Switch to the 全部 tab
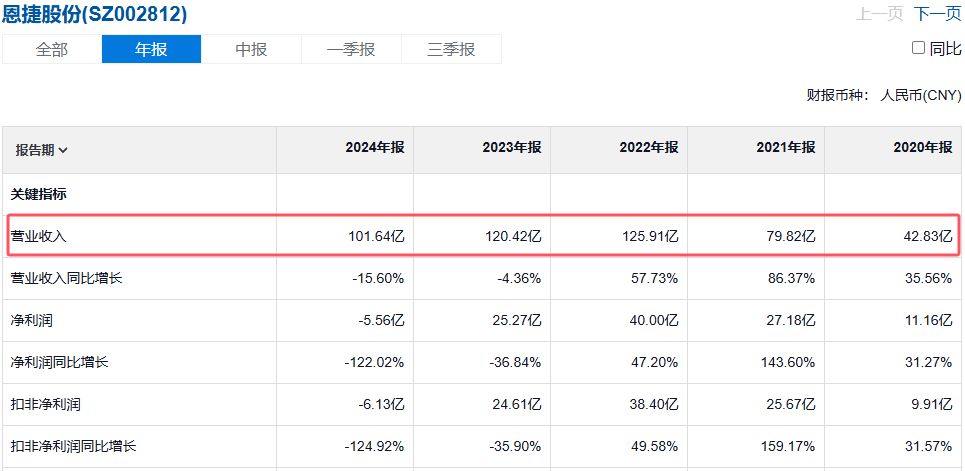The image size is (965, 471). pyautogui.click(x=52, y=49)
